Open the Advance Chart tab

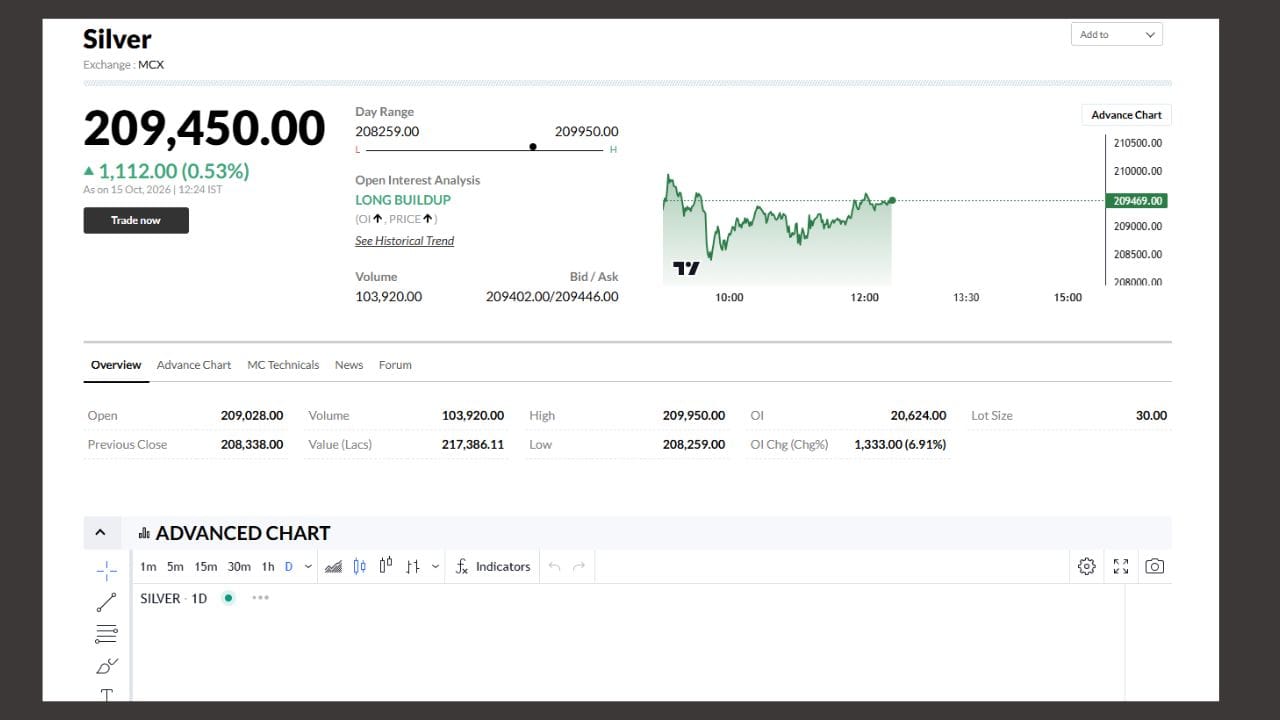click(x=194, y=365)
